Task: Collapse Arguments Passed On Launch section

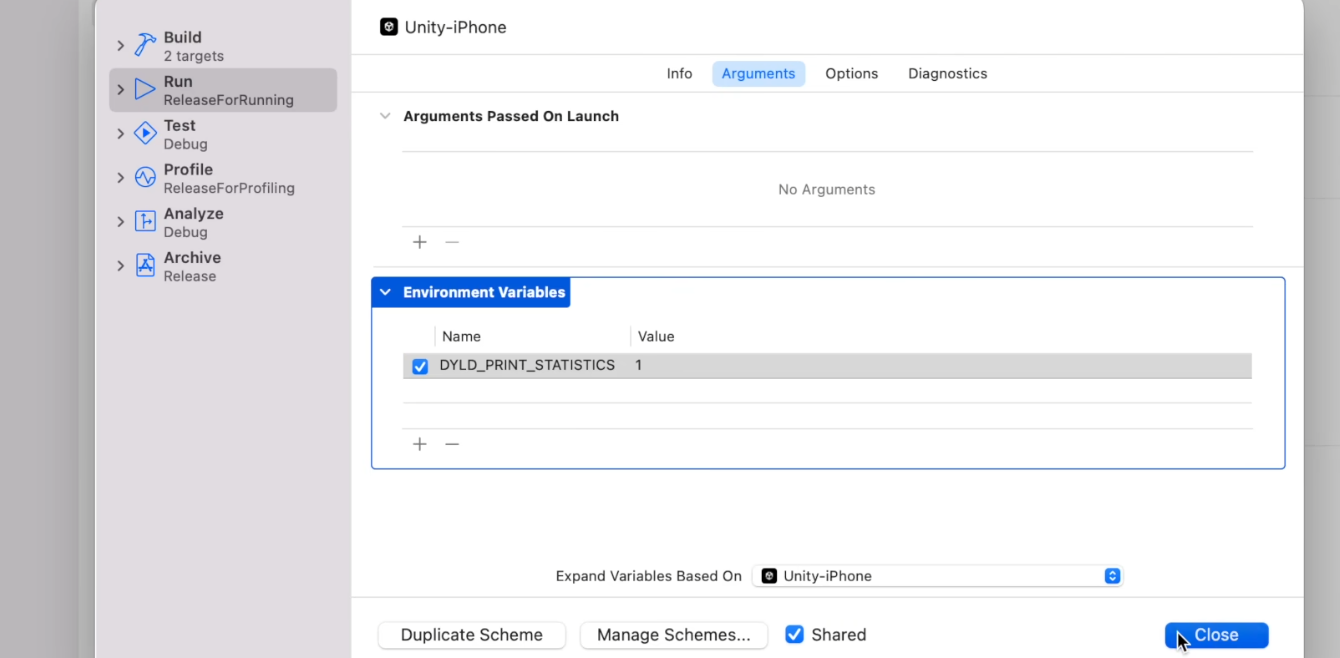Action: 385,116
